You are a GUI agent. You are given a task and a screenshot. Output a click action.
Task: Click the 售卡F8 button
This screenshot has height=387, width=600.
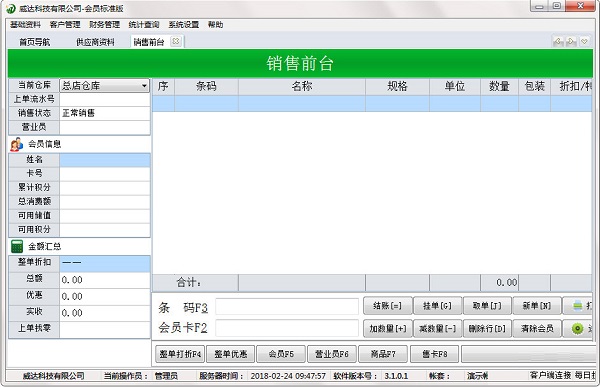pyautogui.click(x=434, y=354)
